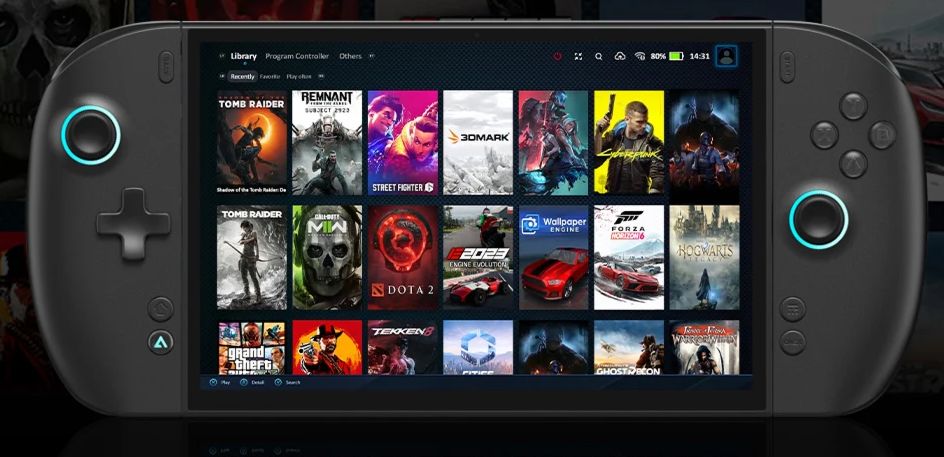Viewport: 944px width, 457px height.
Task: Open the red cowboy gunslinger tile
Action: pyautogui.click(x=327, y=347)
